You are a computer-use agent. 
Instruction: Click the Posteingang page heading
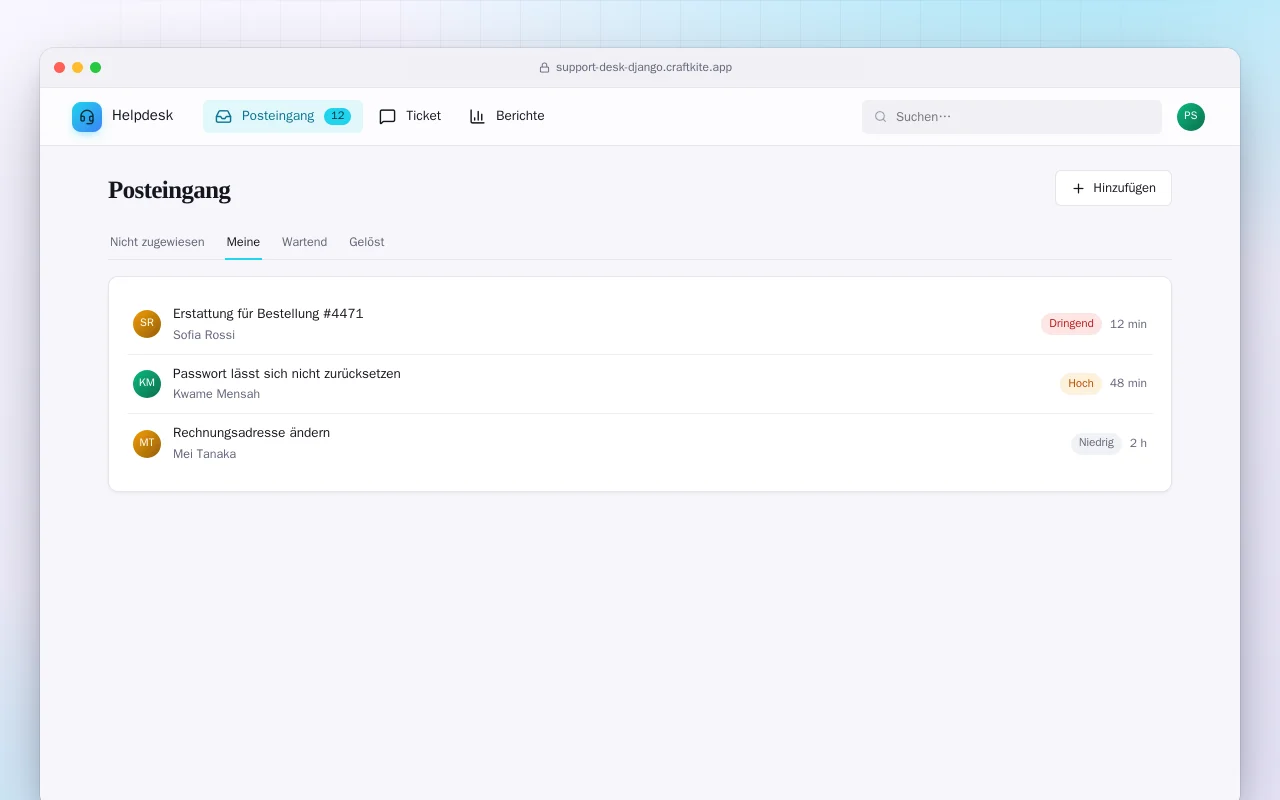(169, 190)
